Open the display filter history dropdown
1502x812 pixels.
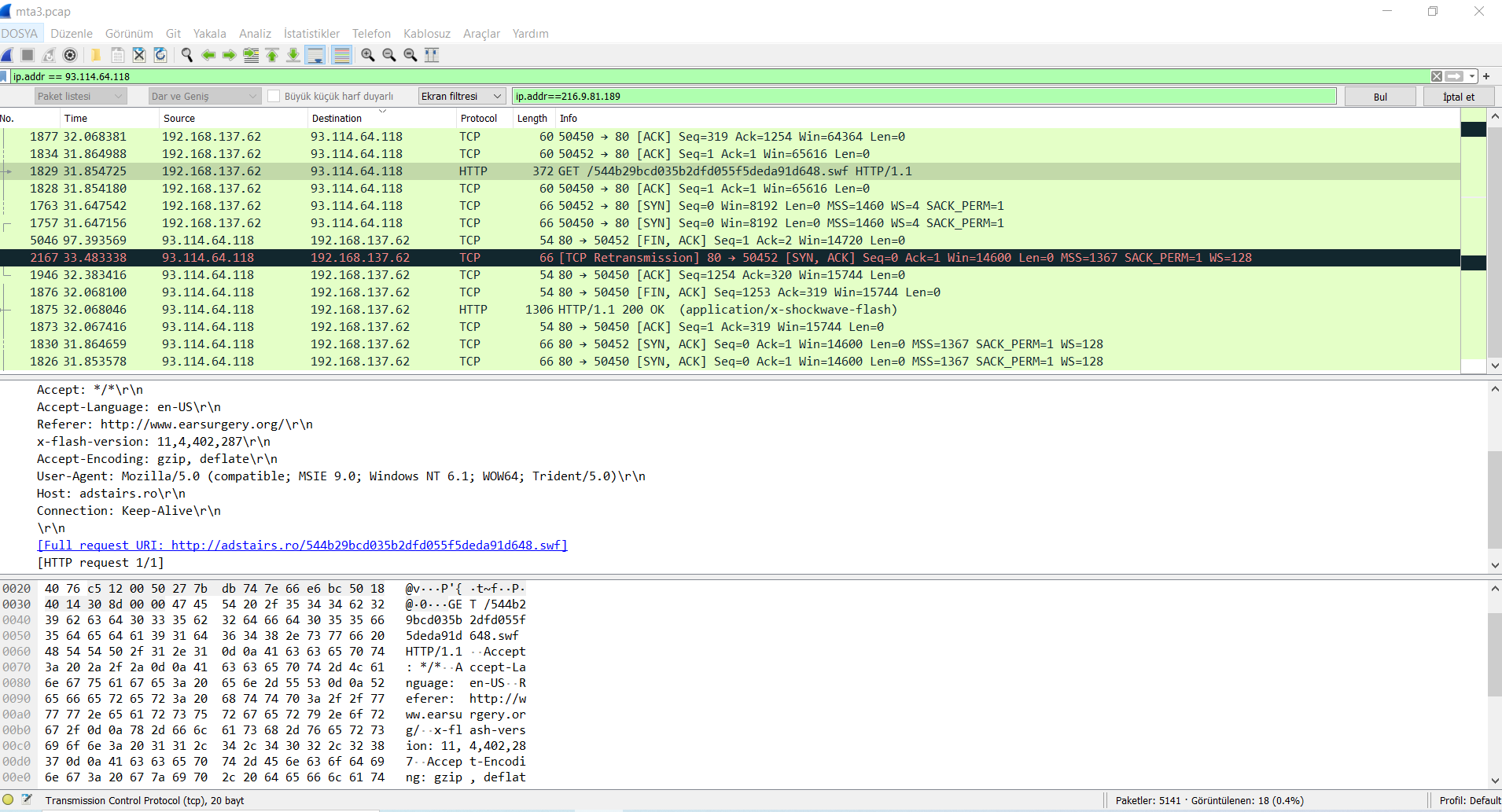(x=1471, y=76)
